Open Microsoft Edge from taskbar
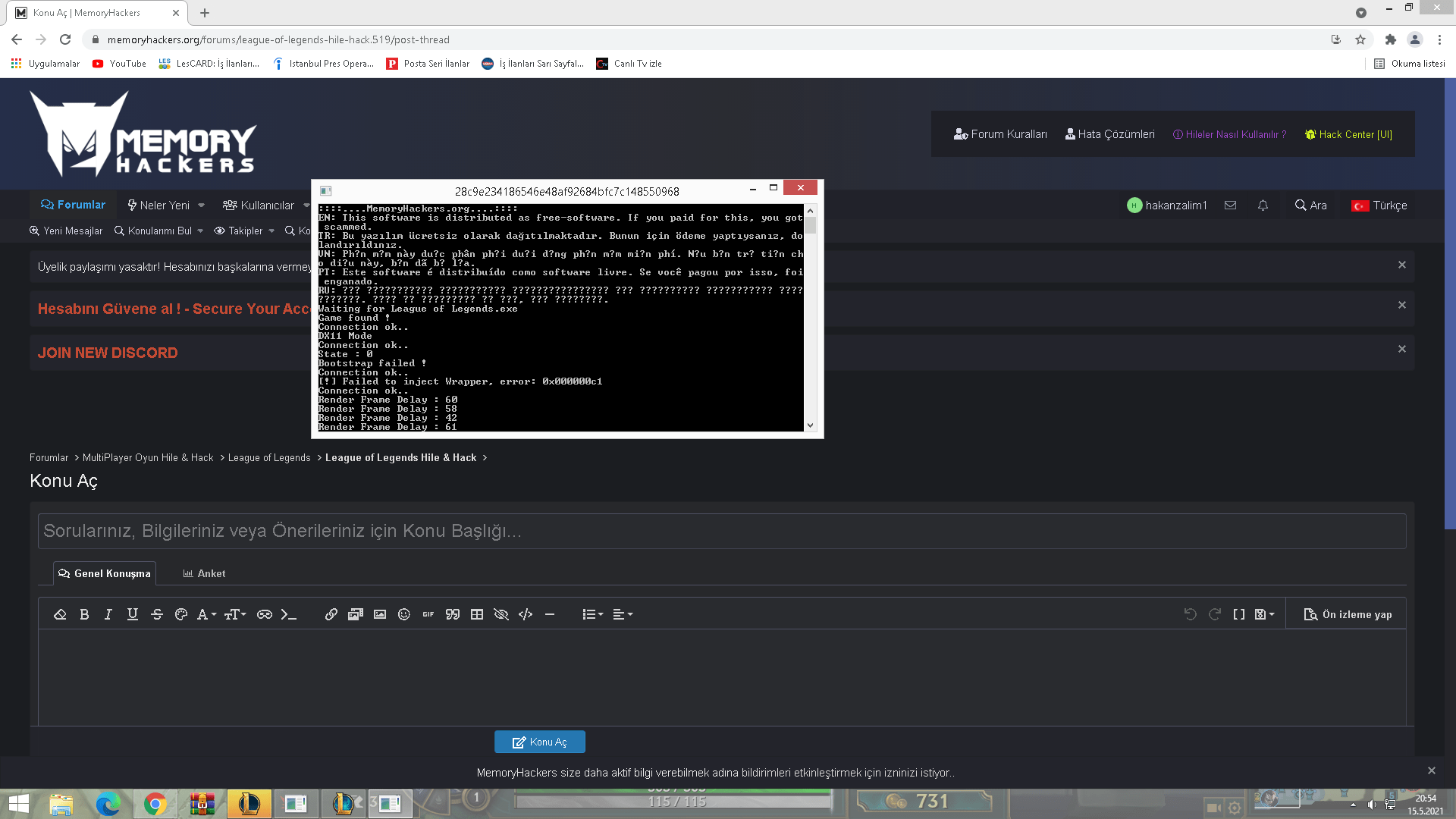Screen dimensions: 1456x819 (x=108, y=804)
